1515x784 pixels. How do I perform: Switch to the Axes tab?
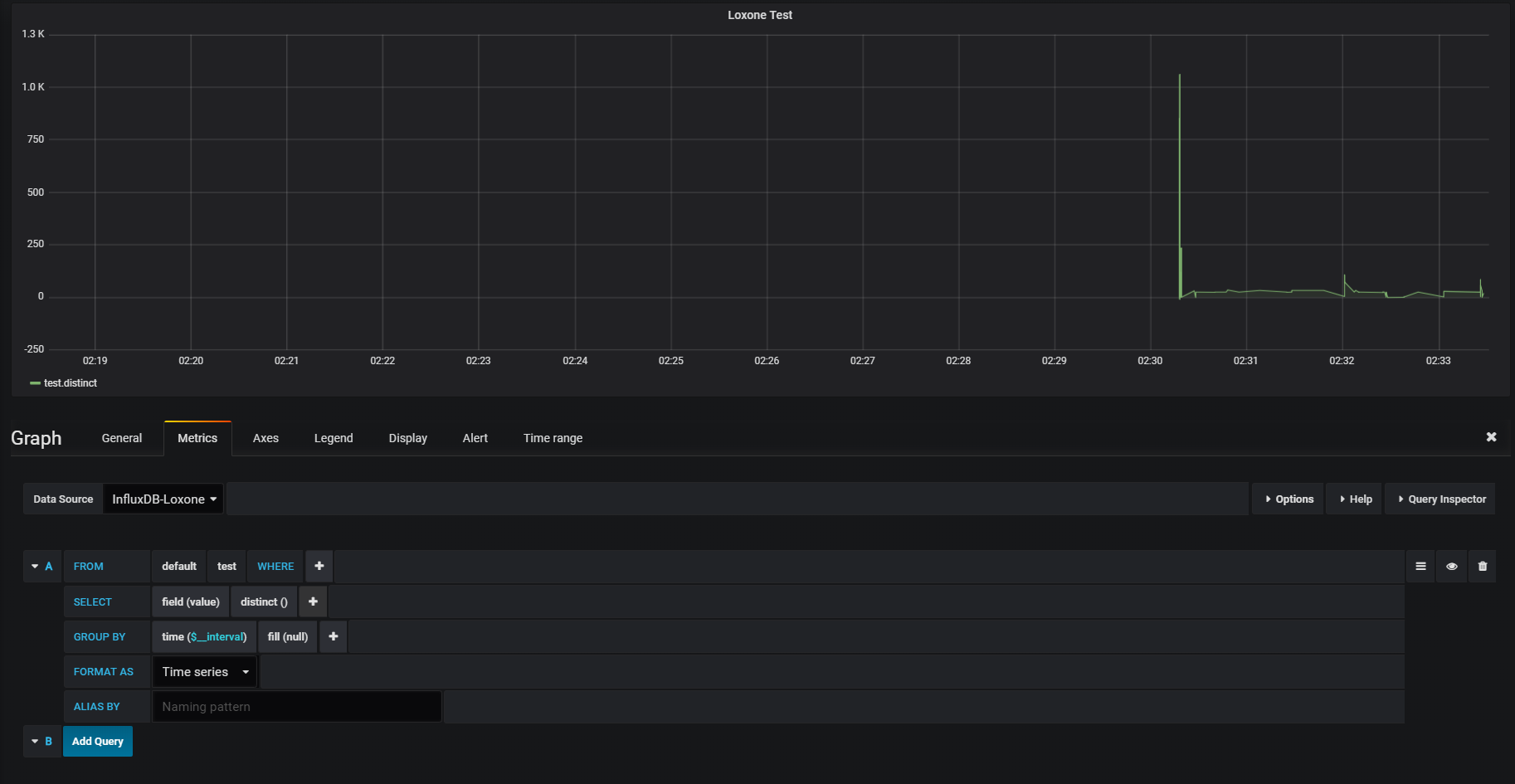click(x=265, y=438)
